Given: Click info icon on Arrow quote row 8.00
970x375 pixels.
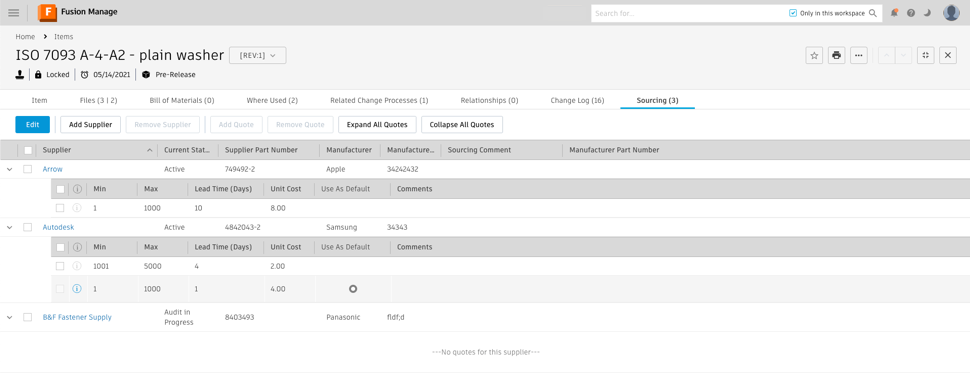Looking at the screenshot, I should [77, 208].
